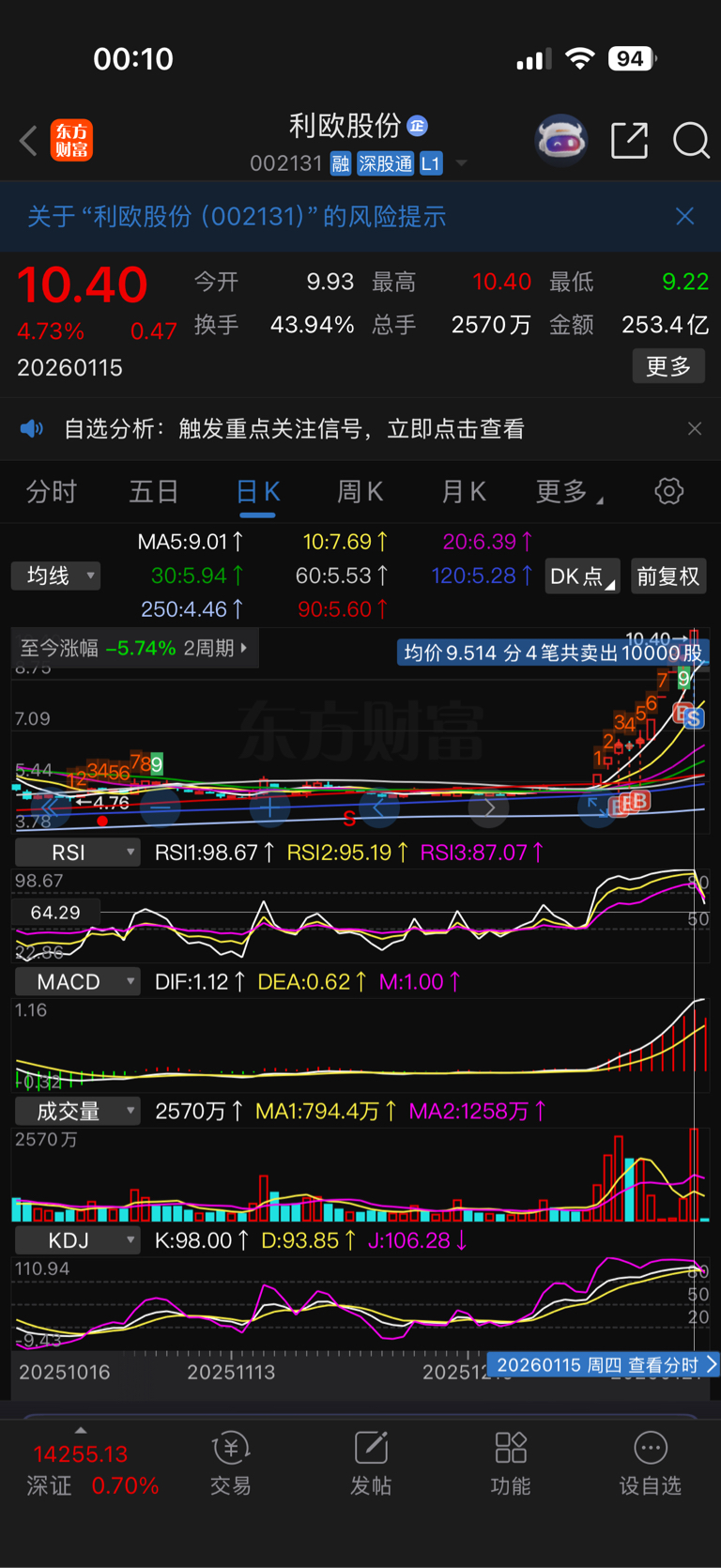Viewport: 721px width, 1568px height.
Task: Tap the 均价 9.514 trade info label
Action: point(552,653)
